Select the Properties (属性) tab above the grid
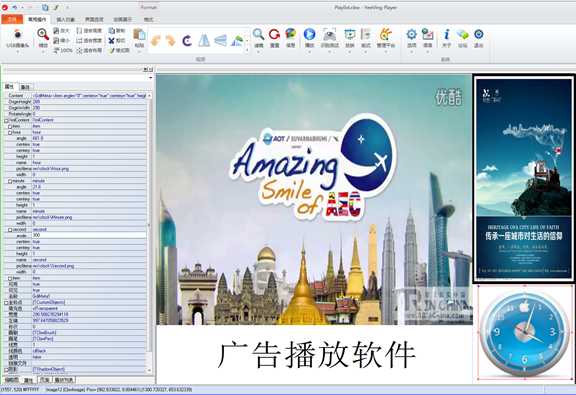The height and width of the screenshot is (395, 576). [9, 87]
